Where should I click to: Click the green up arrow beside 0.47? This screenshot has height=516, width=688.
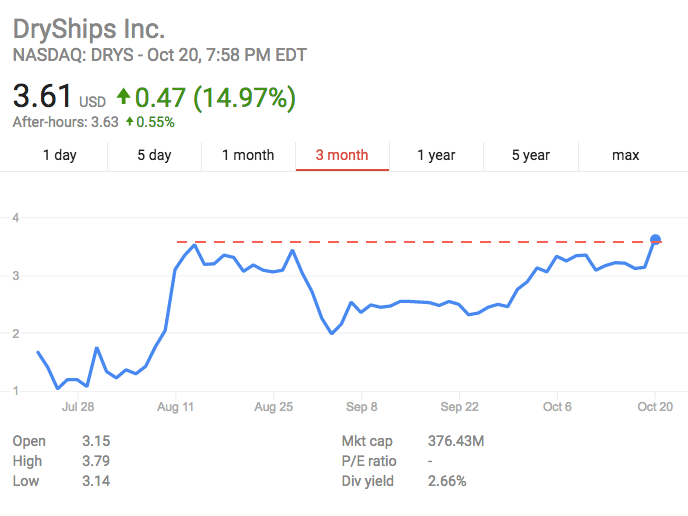point(123,97)
